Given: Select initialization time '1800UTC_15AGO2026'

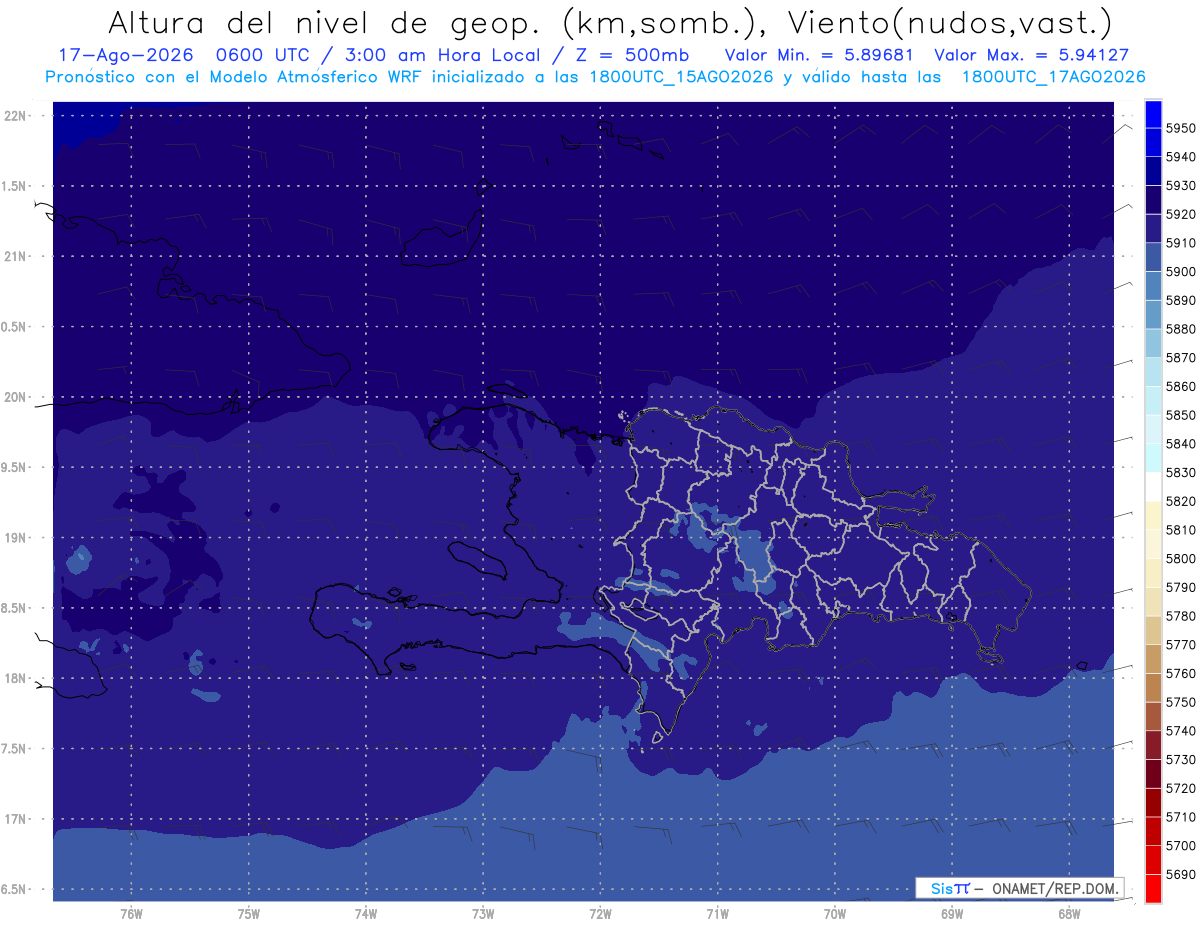Looking at the screenshot, I should (x=680, y=77).
